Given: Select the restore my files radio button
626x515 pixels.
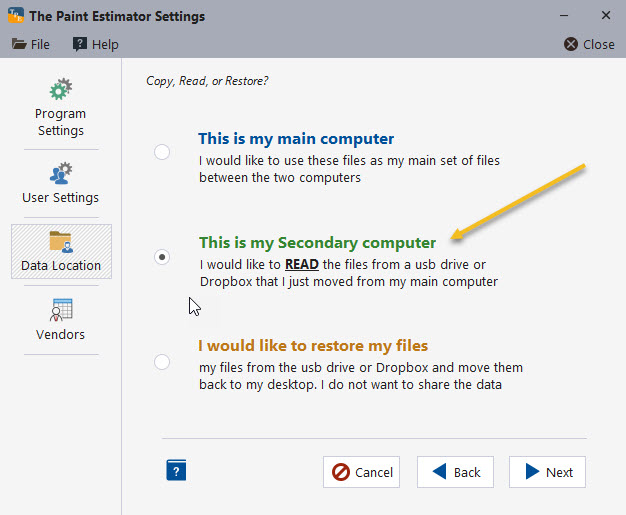Looking at the screenshot, I should (x=162, y=362).
